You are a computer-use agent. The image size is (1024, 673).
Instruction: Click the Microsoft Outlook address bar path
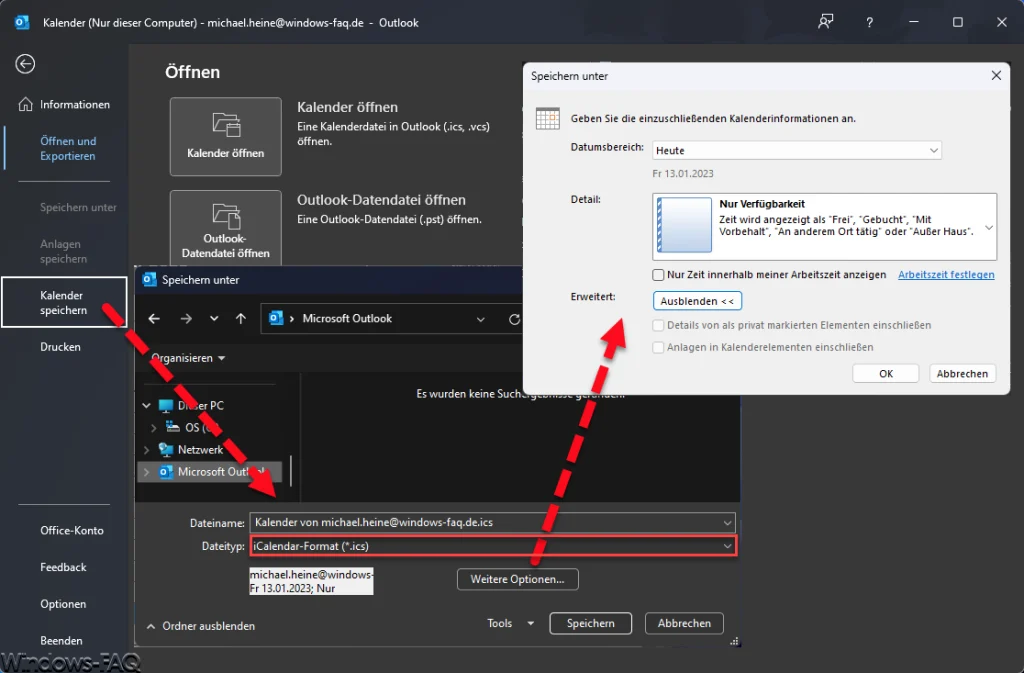347,319
